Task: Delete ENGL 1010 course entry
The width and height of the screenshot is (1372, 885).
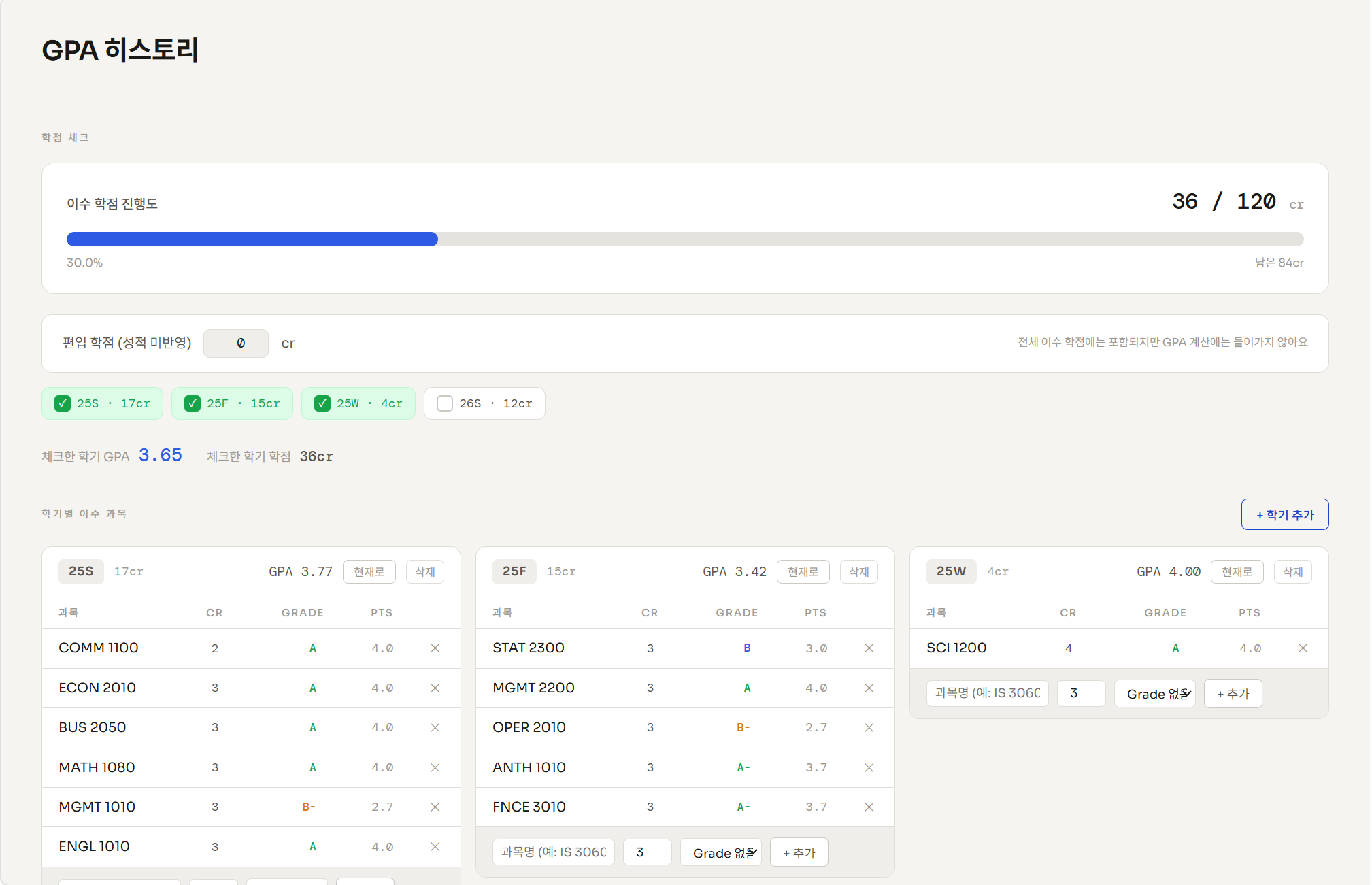Action: 435,847
